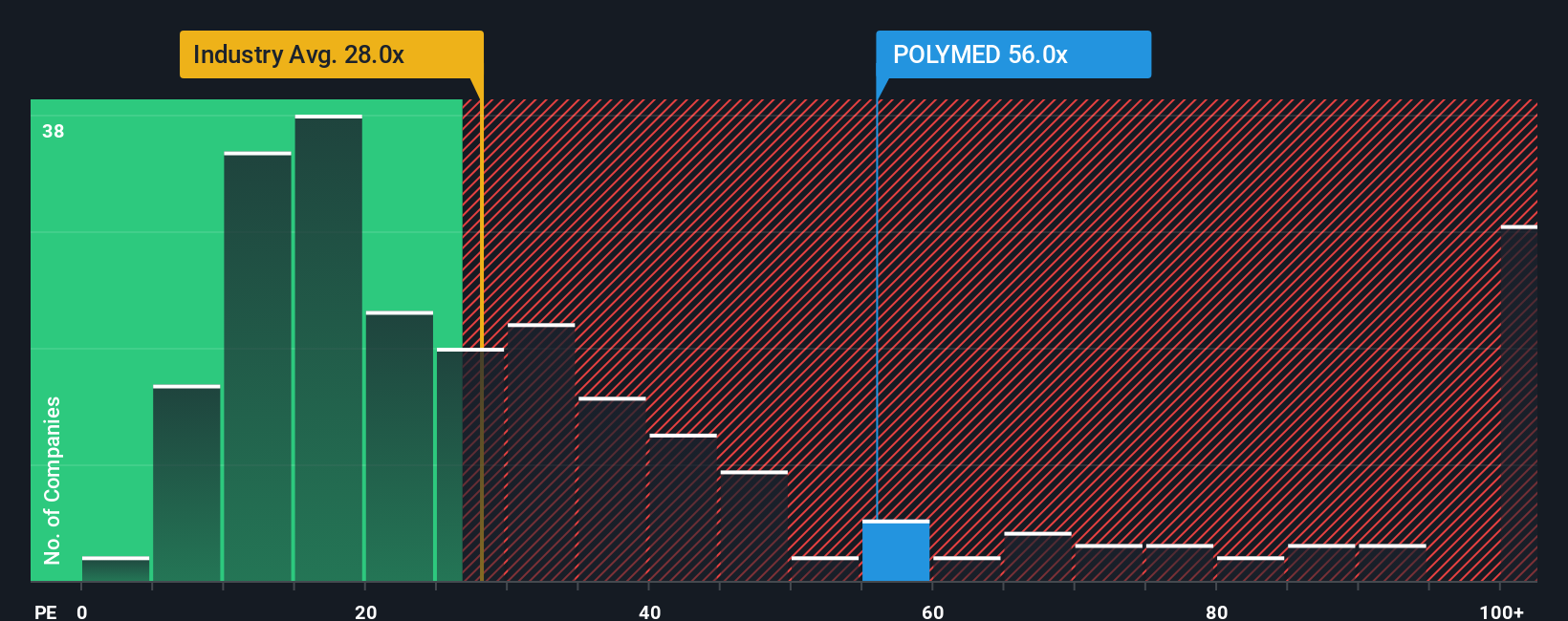Click the orange industry average line
The image size is (1568, 621).
point(482,330)
